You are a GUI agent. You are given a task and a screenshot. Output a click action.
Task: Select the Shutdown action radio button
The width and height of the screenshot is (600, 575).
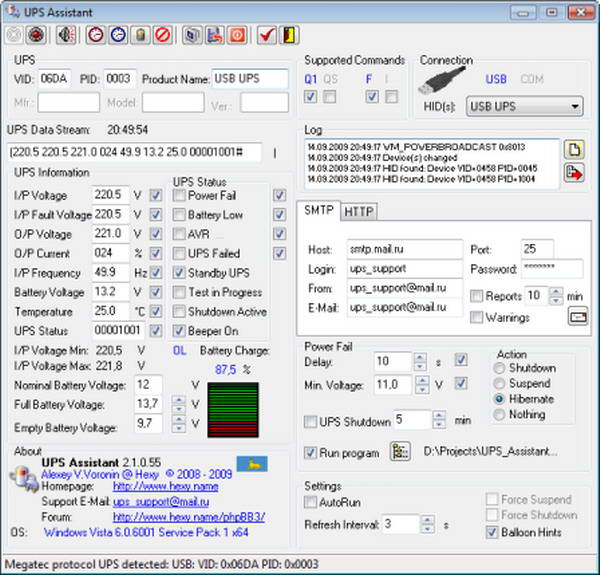tap(499, 368)
